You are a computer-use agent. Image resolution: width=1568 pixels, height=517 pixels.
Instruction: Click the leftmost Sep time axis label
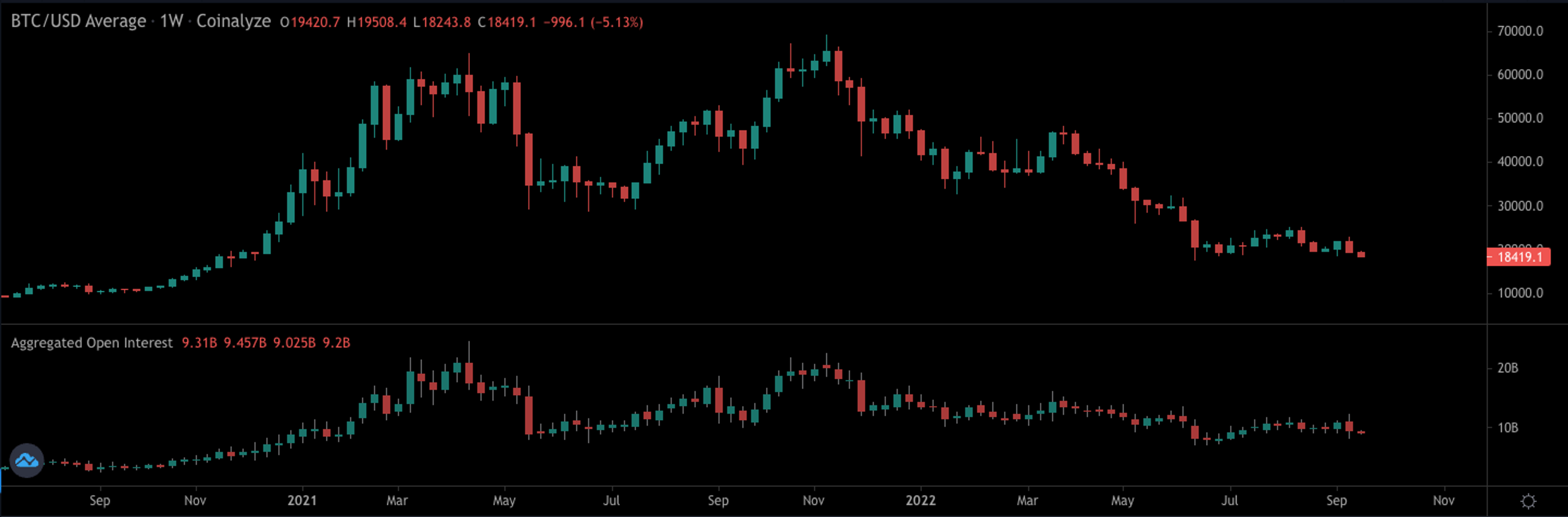point(100,501)
